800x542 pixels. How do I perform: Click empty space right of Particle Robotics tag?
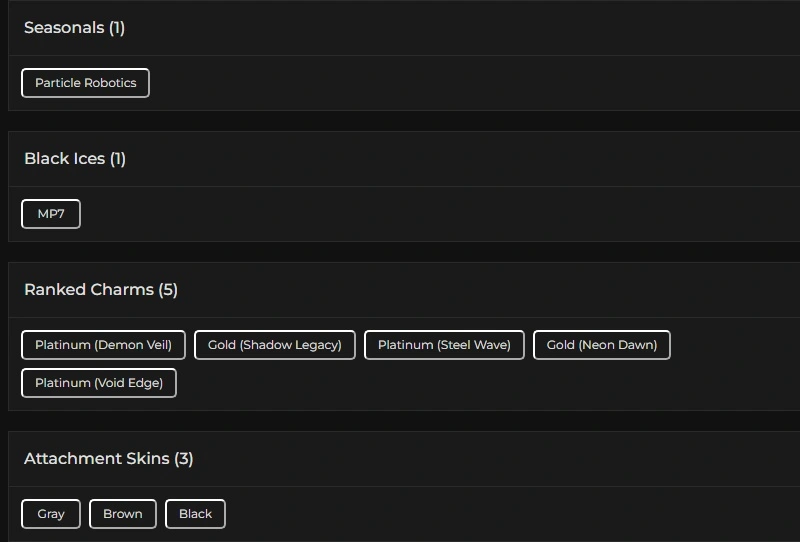point(450,83)
